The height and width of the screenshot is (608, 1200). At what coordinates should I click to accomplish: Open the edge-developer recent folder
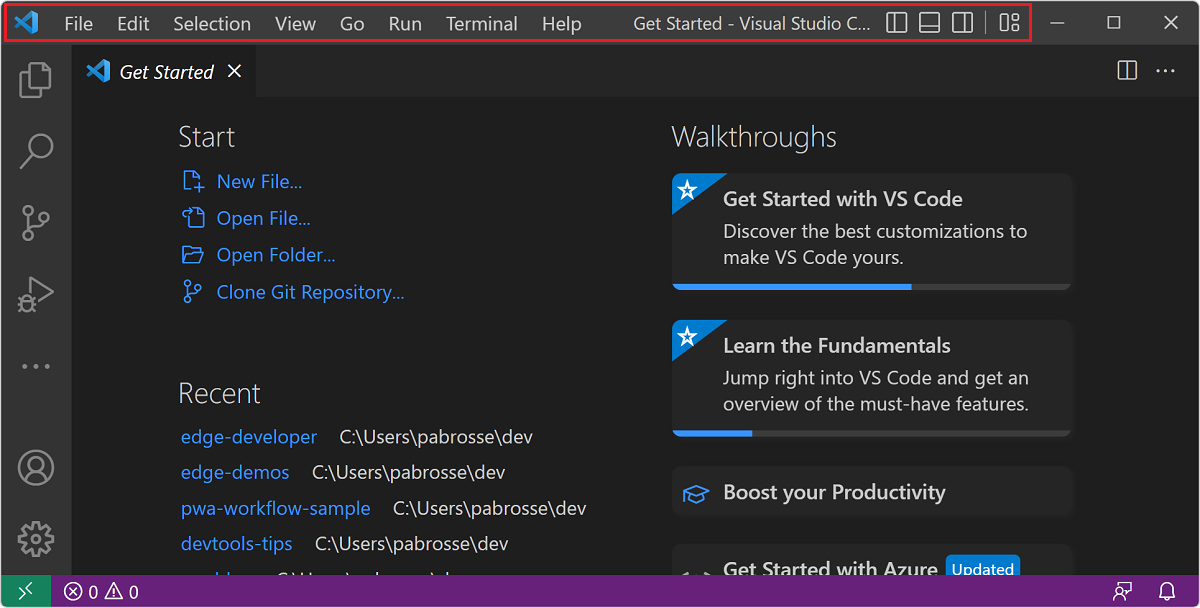248,437
